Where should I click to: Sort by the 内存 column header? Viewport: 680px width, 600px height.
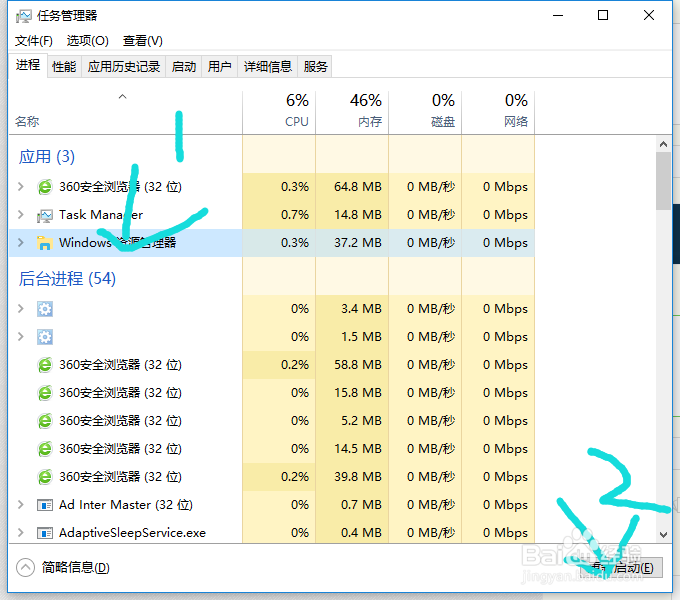tap(352, 113)
